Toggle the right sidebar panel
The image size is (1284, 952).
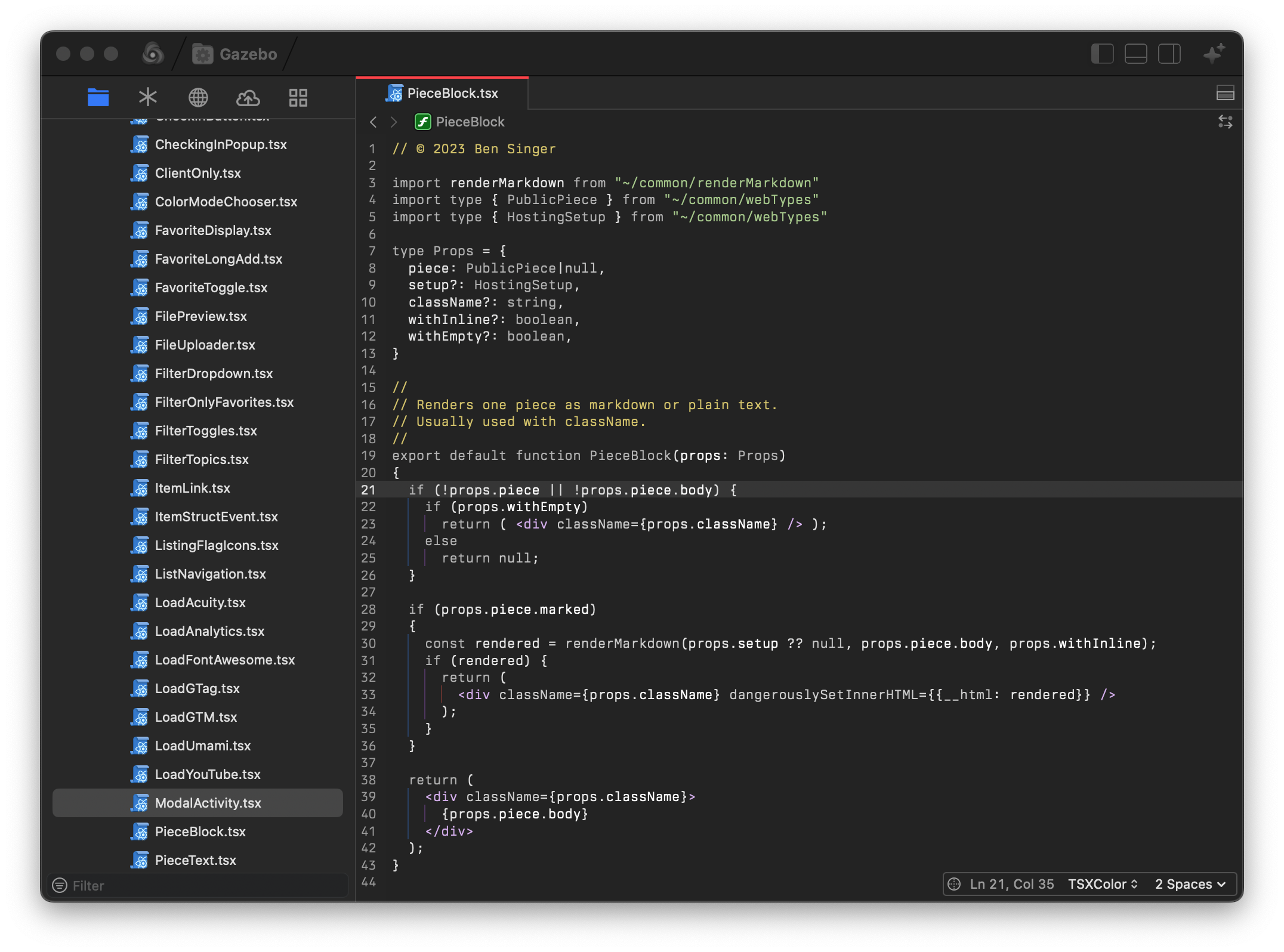pyautogui.click(x=1169, y=54)
